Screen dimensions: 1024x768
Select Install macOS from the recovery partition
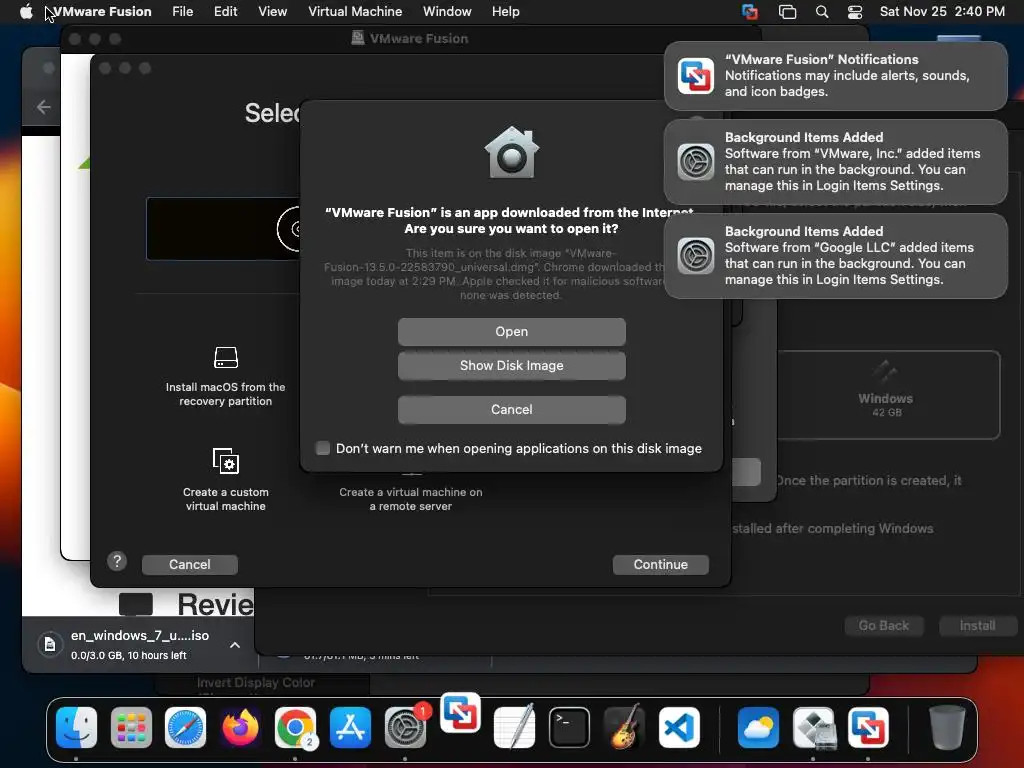pos(225,377)
